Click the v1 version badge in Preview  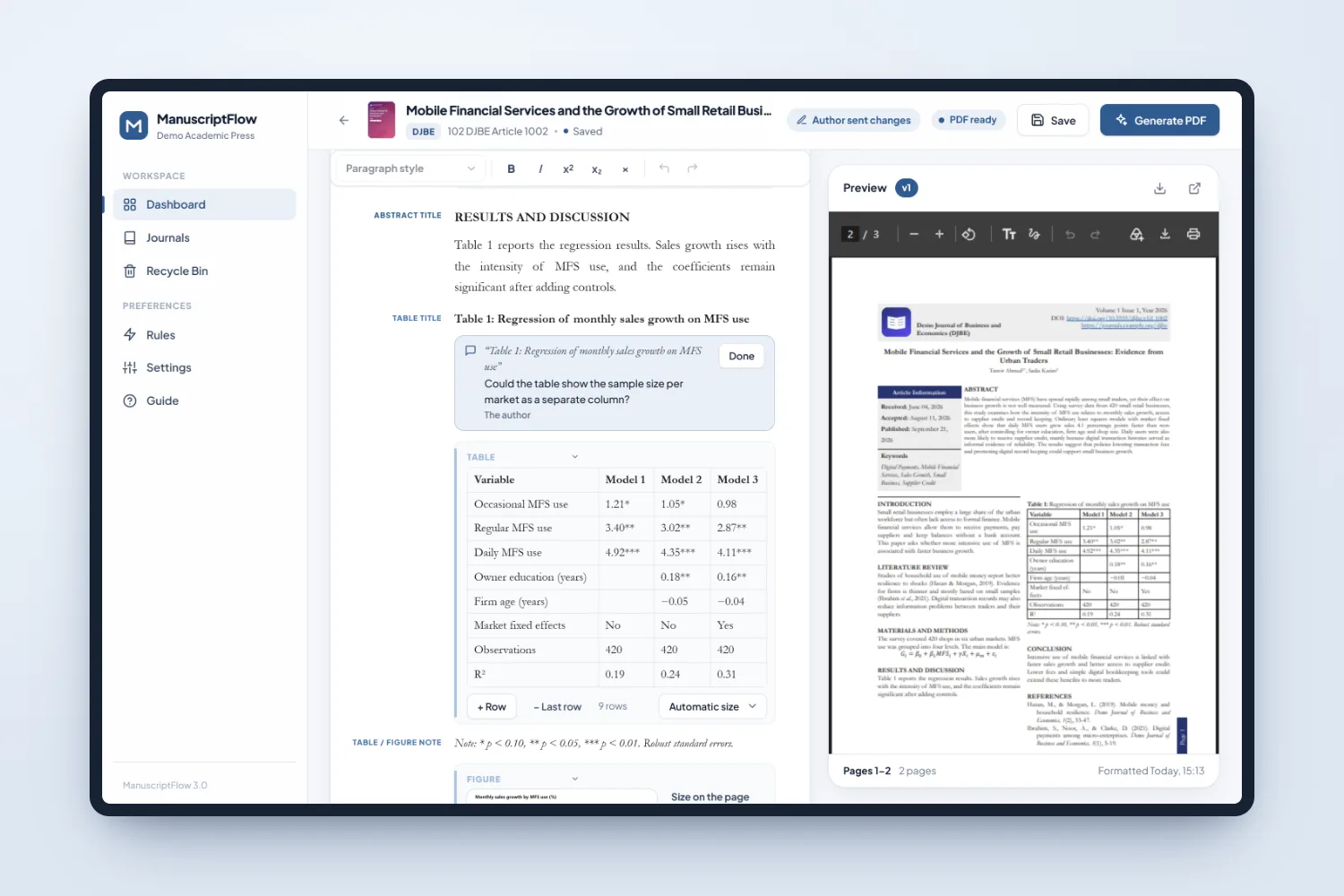[906, 188]
